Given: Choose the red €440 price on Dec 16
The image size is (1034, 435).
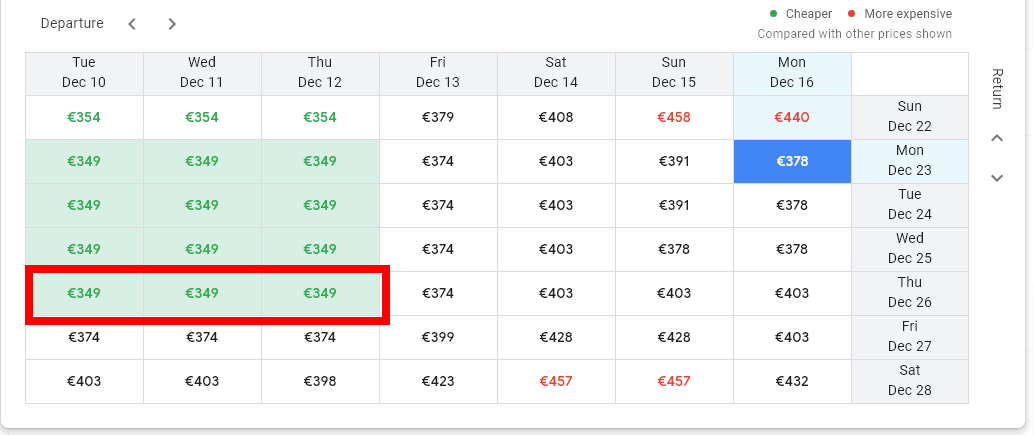Looking at the screenshot, I should tap(792, 117).
